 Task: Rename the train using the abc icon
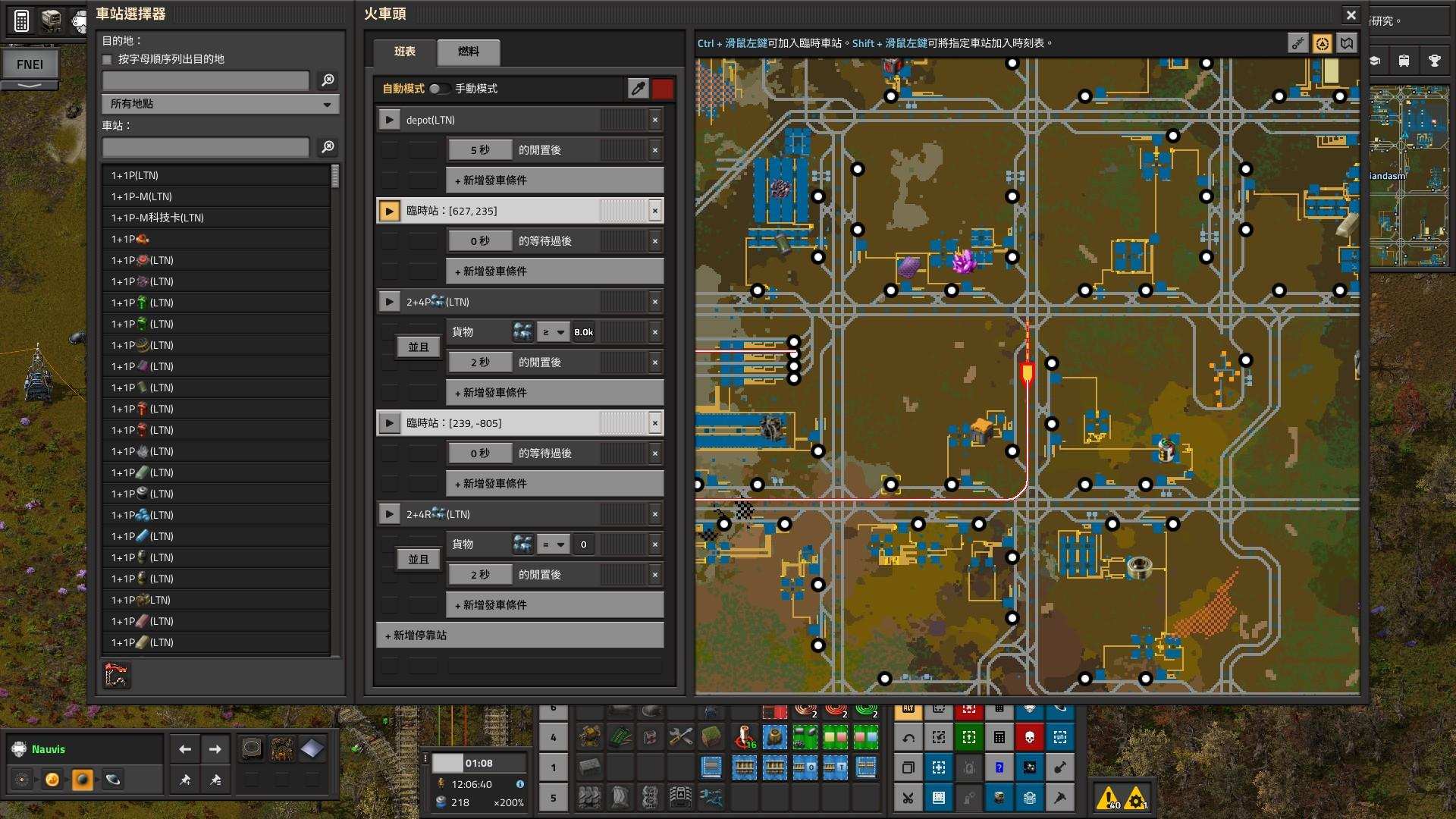pos(1298,43)
